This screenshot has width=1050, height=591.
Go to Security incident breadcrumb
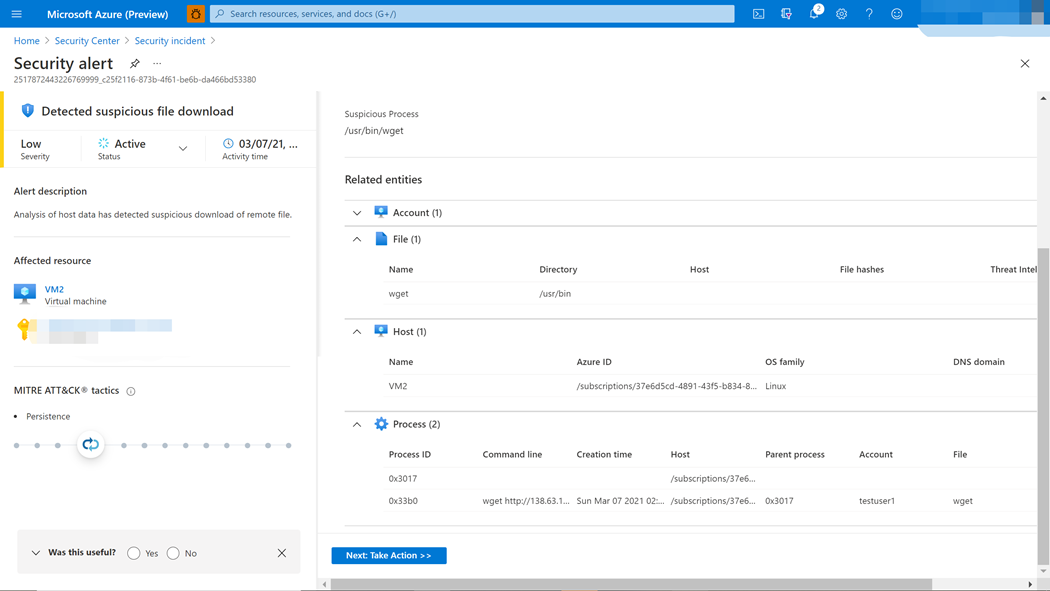170,41
